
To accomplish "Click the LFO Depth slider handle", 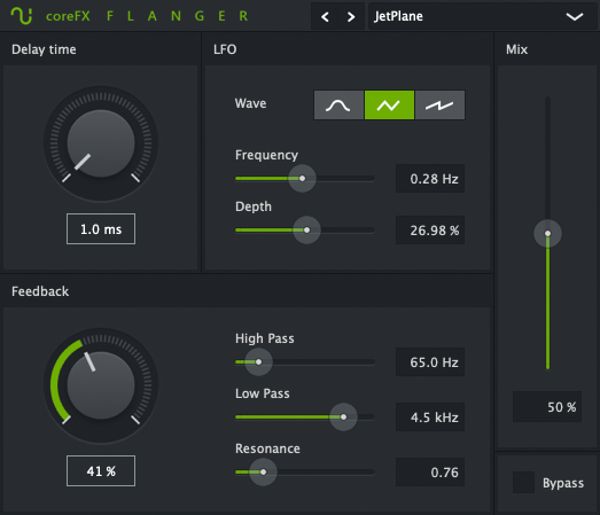I will point(306,230).
